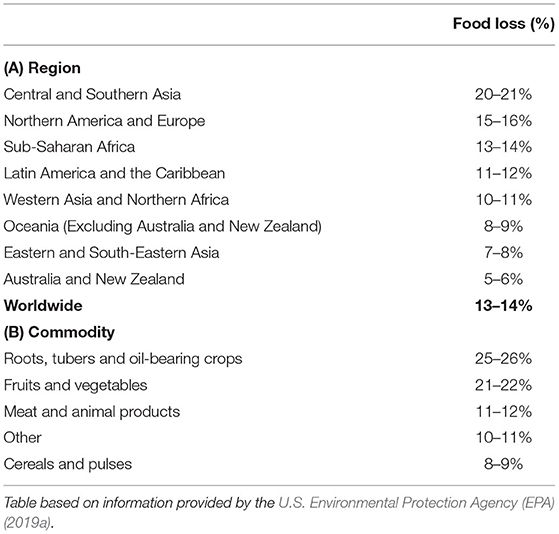Select Roots, tubers and oil-bearing crops label
This screenshot has width=559, height=534.
123,359
